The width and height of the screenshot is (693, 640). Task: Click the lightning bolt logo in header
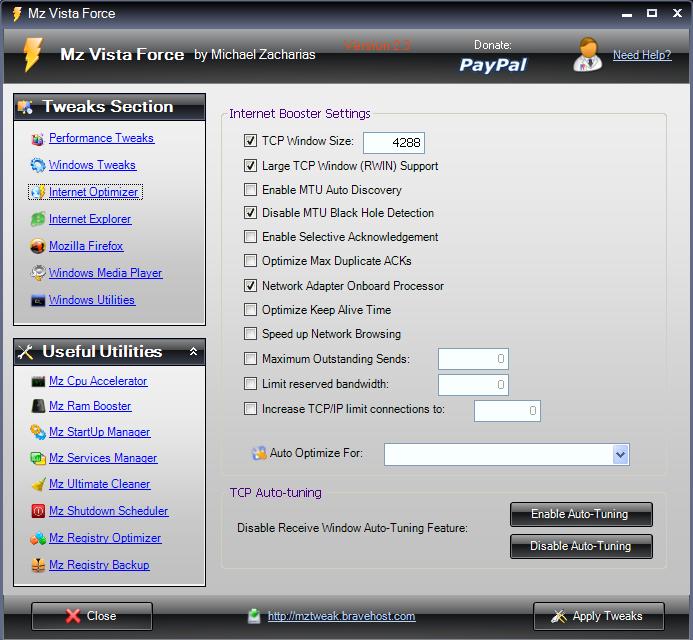[x=33, y=55]
